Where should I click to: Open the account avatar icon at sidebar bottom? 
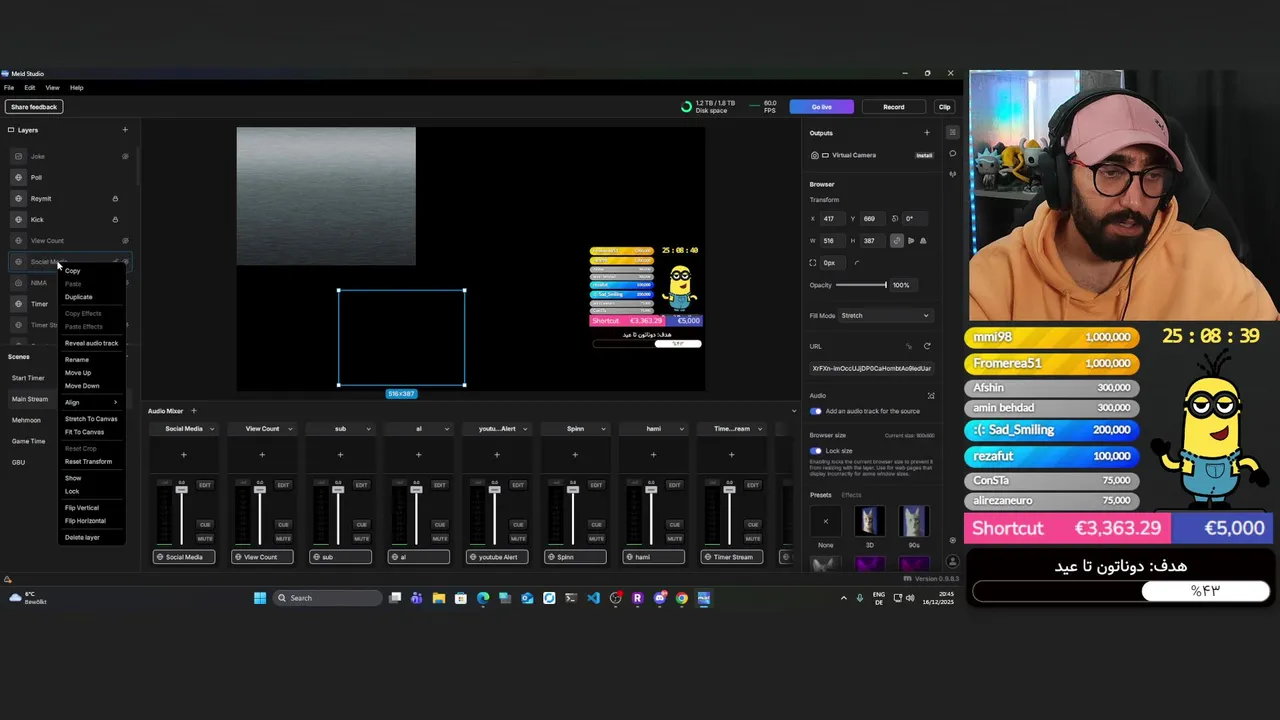(x=952, y=562)
